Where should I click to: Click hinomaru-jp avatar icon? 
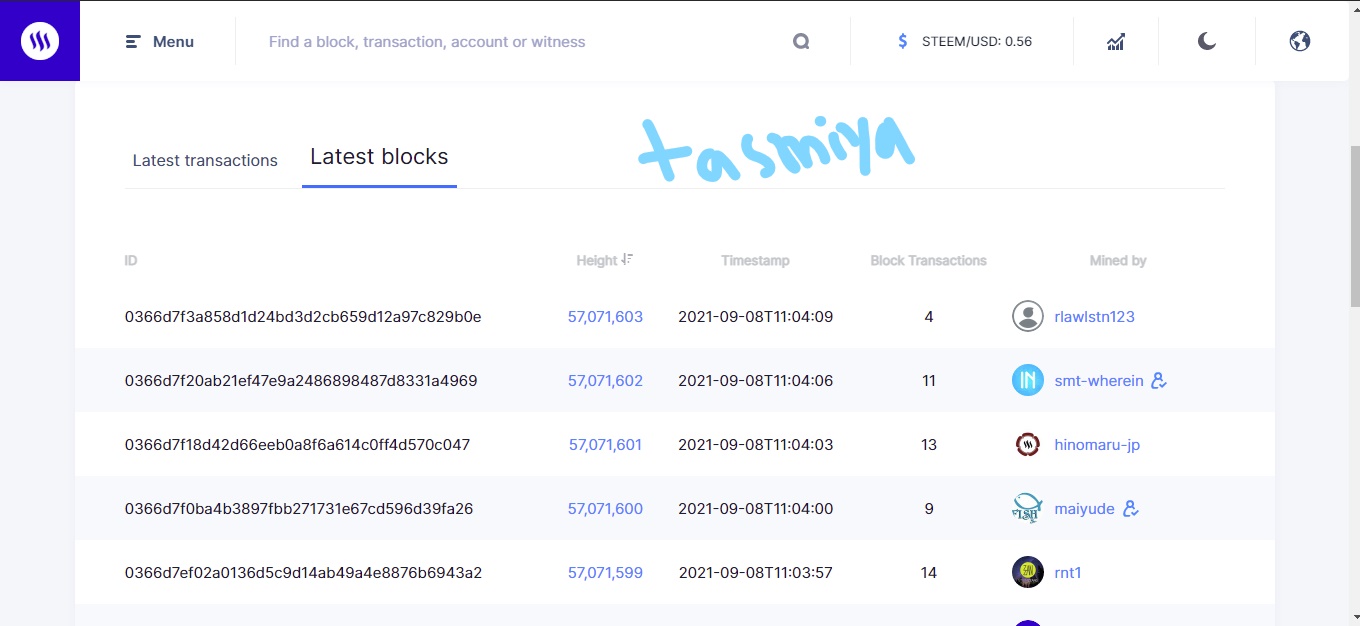[x=1028, y=444]
